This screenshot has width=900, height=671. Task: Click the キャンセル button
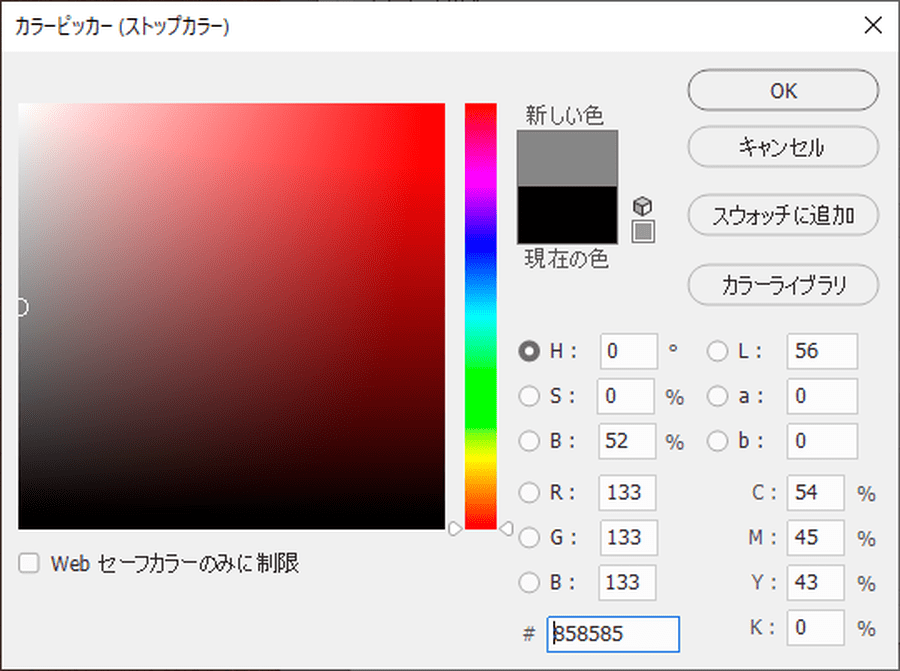[x=783, y=147]
